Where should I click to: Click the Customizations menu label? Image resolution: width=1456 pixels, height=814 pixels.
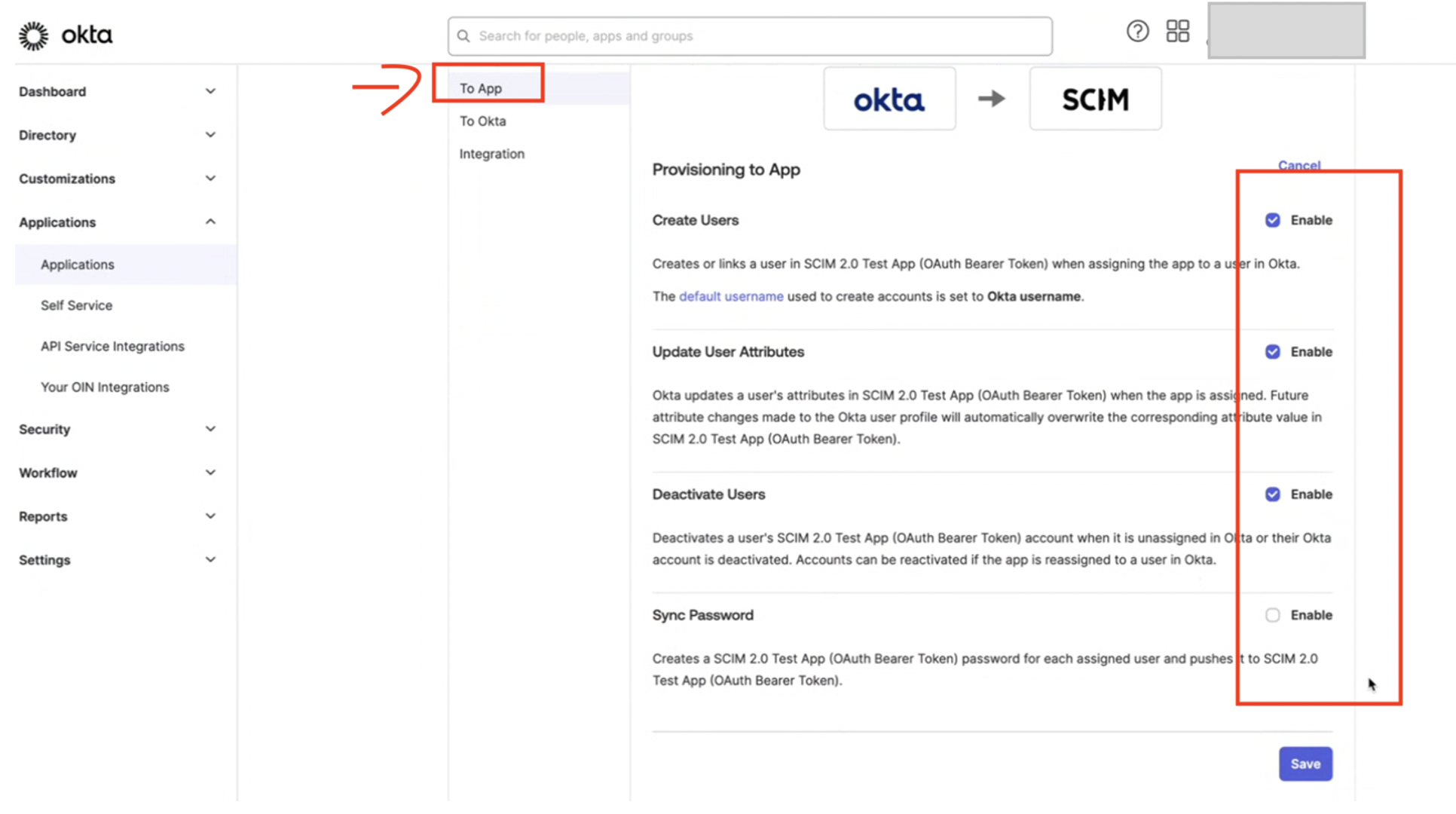coord(67,179)
